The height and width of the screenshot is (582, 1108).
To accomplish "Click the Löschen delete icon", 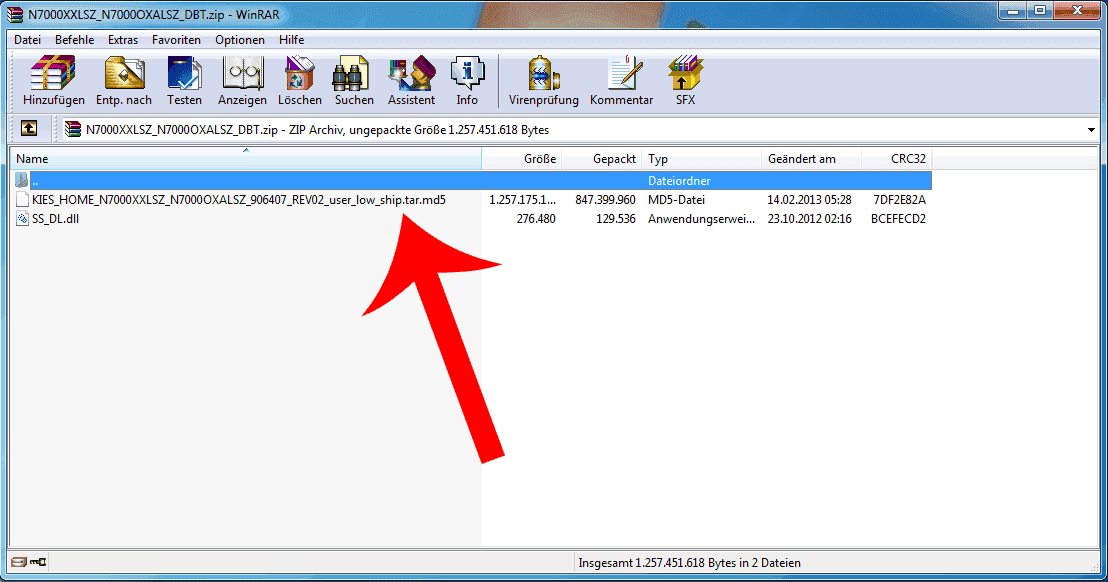I will coord(300,73).
